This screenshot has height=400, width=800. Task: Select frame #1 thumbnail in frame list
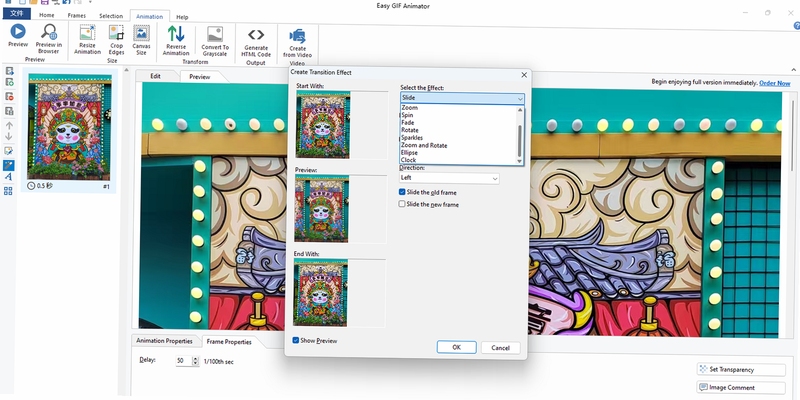(70, 131)
